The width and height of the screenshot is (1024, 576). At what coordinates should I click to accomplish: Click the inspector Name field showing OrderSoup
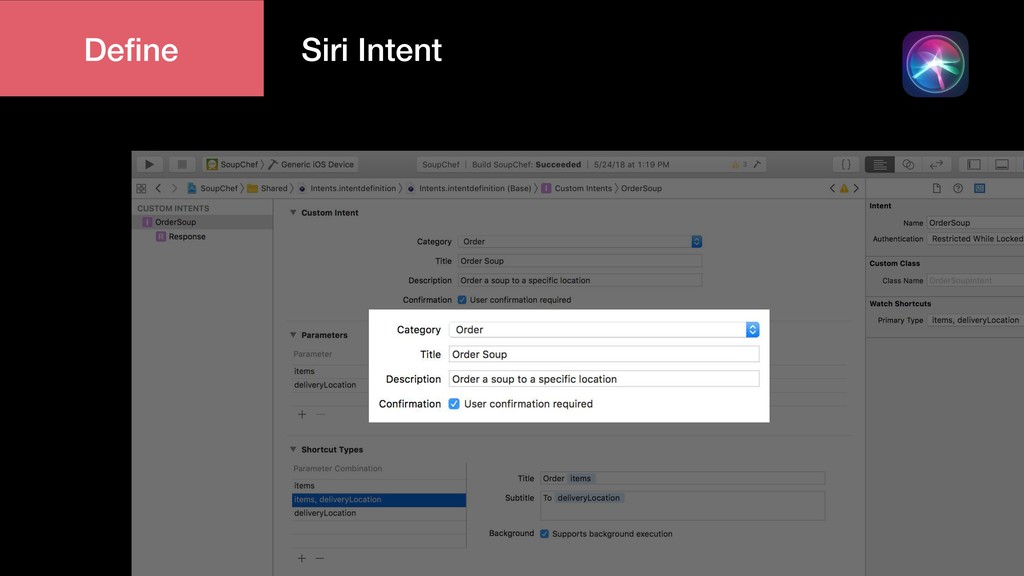[975, 223]
